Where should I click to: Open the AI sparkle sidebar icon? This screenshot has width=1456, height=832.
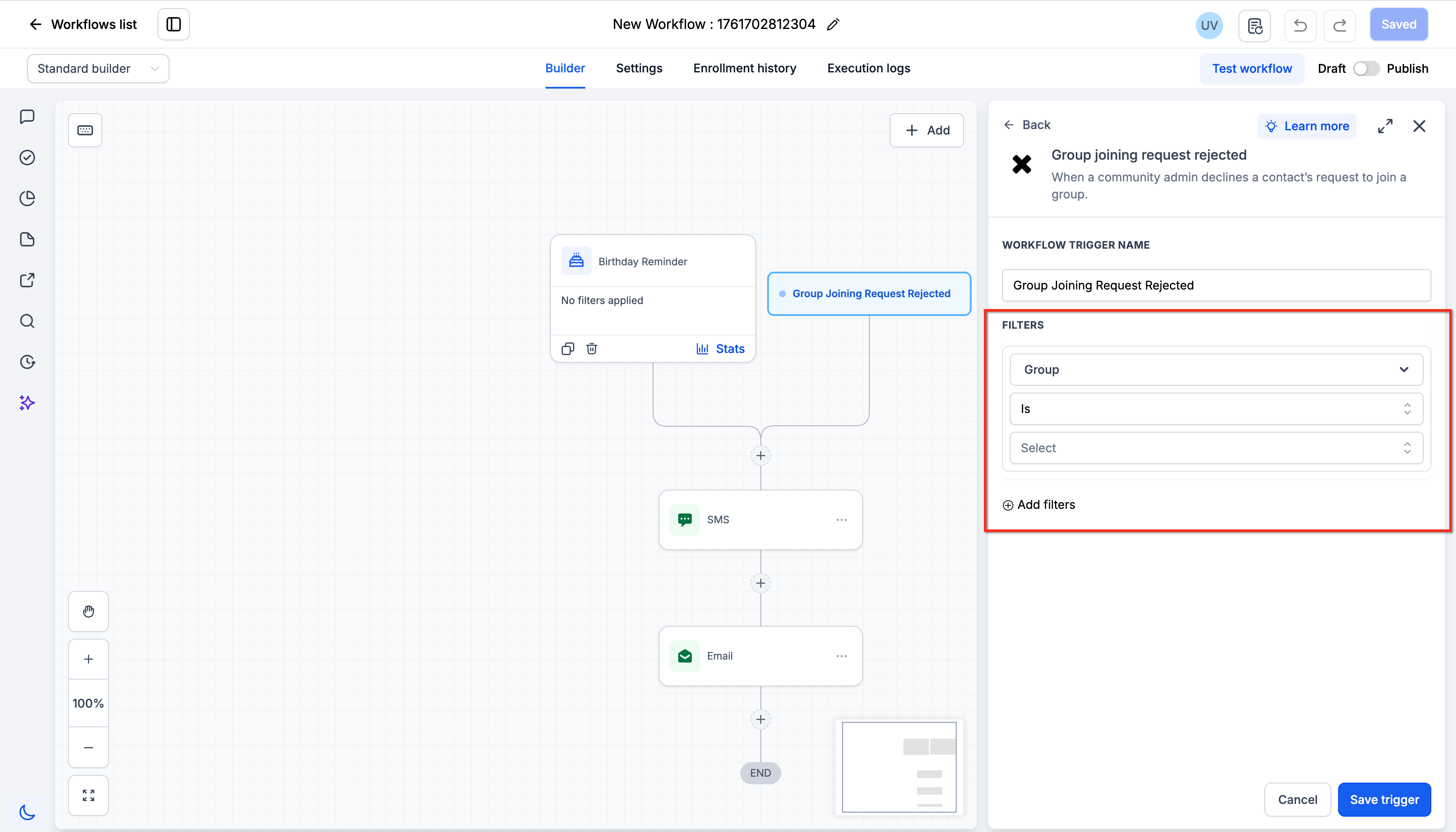pyautogui.click(x=27, y=403)
